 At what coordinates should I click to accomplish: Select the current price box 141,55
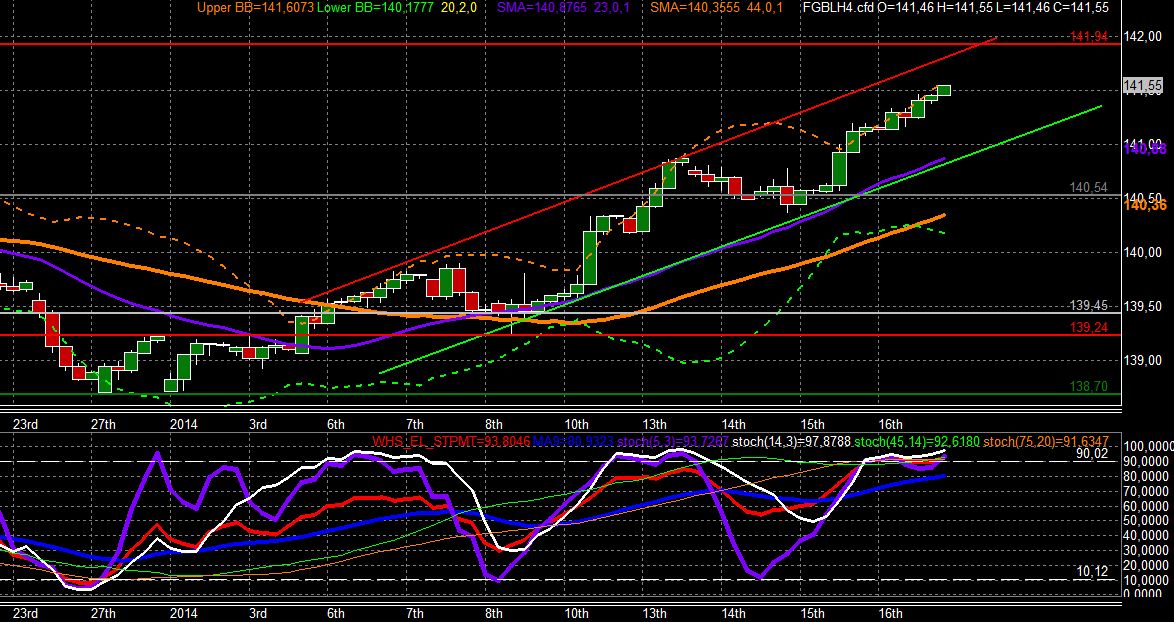(1144, 87)
